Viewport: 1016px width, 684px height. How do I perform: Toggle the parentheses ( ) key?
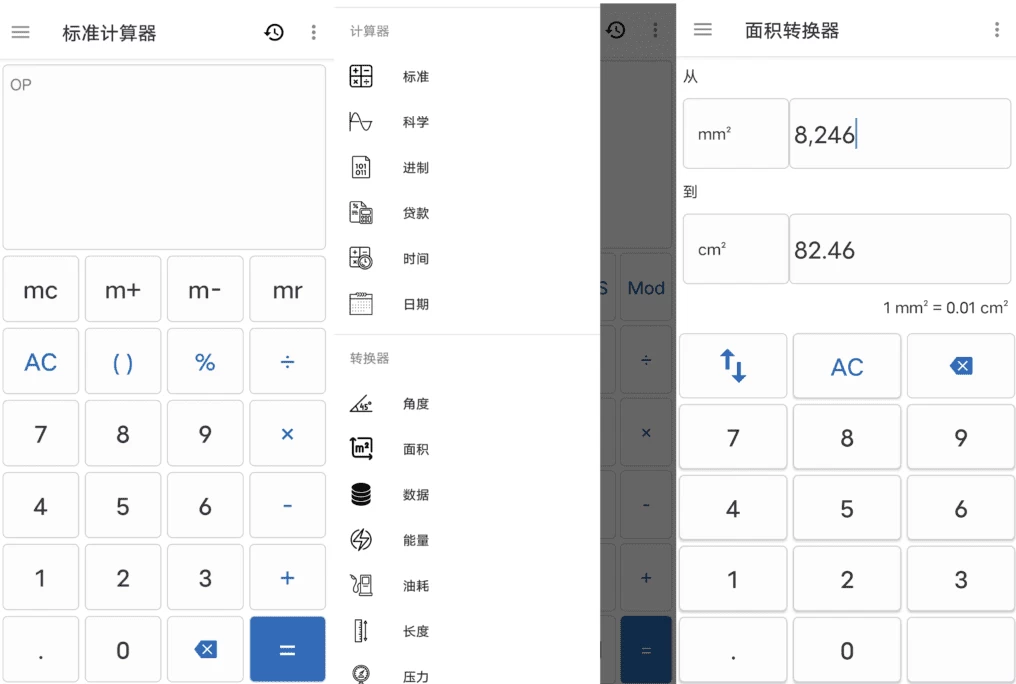(x=123, y=362)
